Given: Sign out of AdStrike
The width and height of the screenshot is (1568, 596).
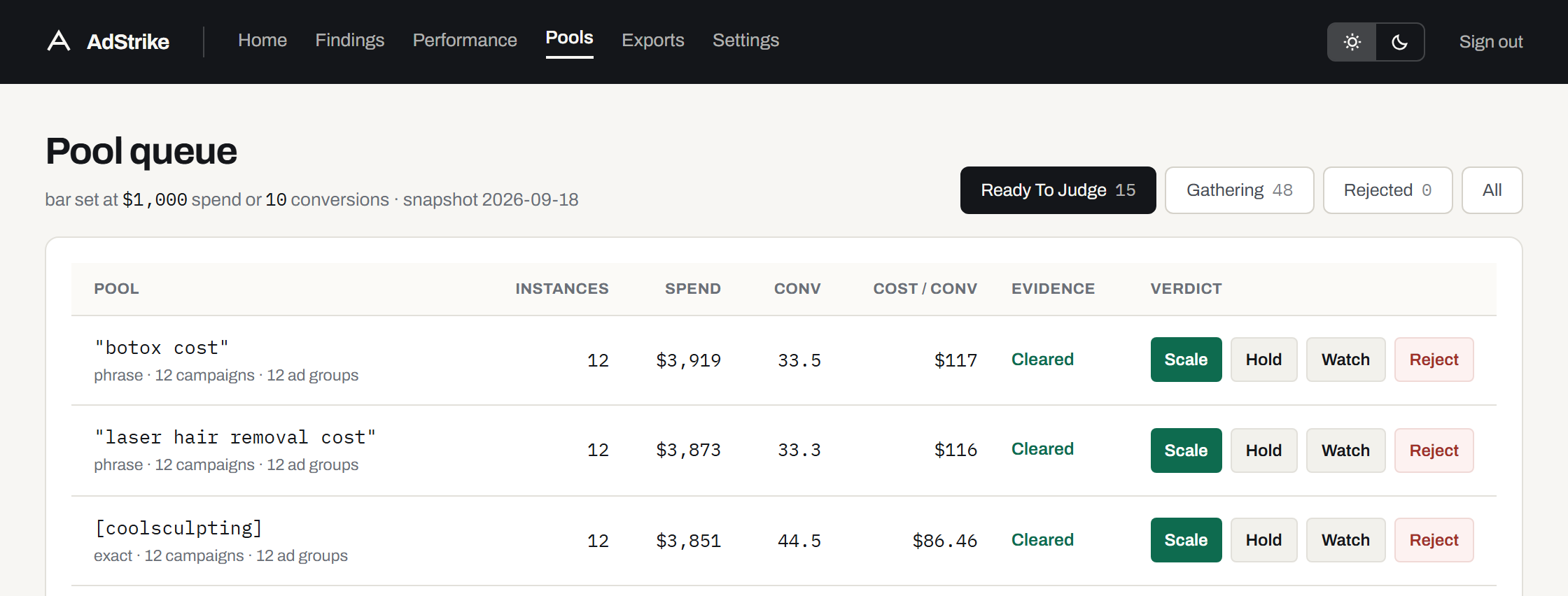Looking at the screenshot, I should tap(1491, 42).
